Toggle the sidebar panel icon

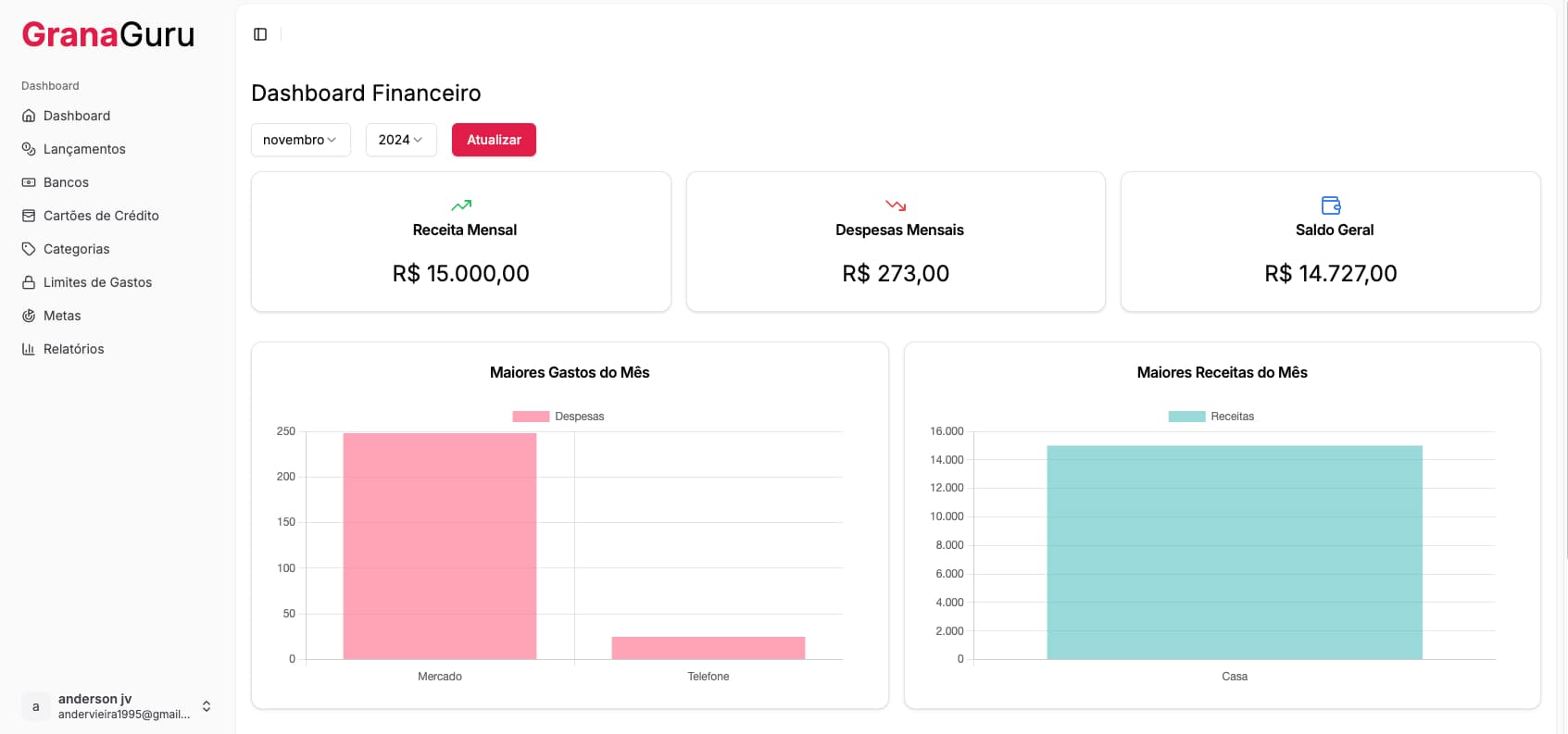[x=260, y=34]
